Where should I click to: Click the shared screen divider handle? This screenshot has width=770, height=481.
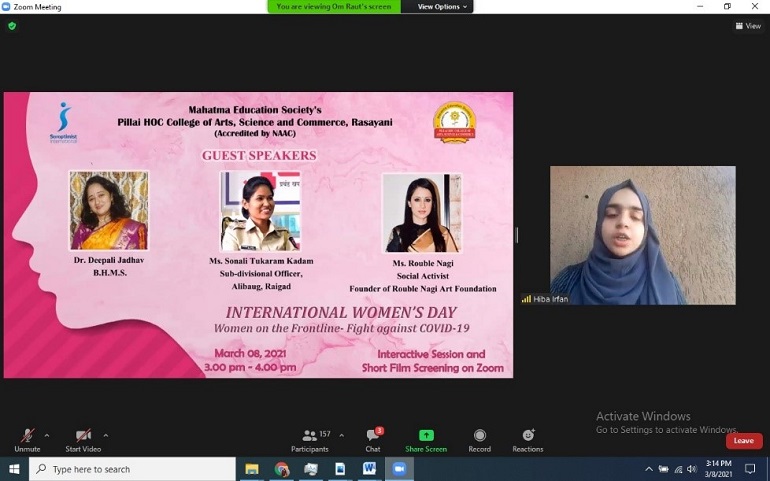tap(517, 235)
